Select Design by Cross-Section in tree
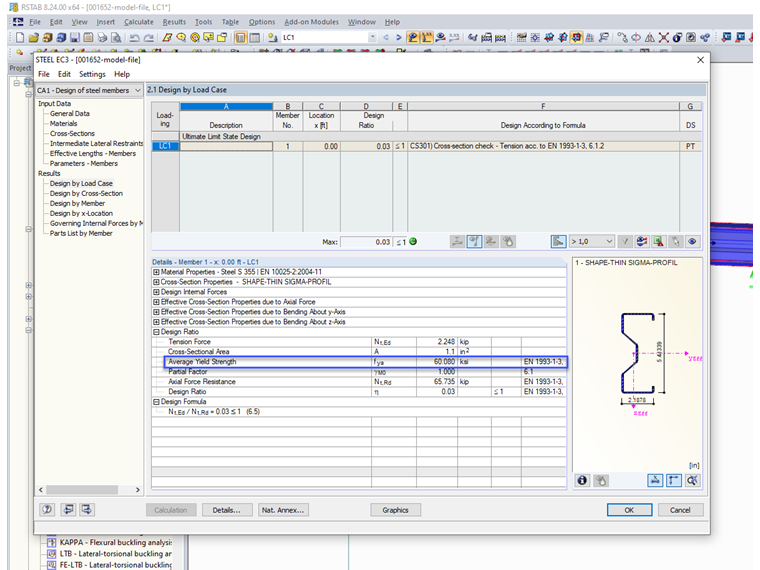The height and width of the screenshot is (570, 760). 86,194
